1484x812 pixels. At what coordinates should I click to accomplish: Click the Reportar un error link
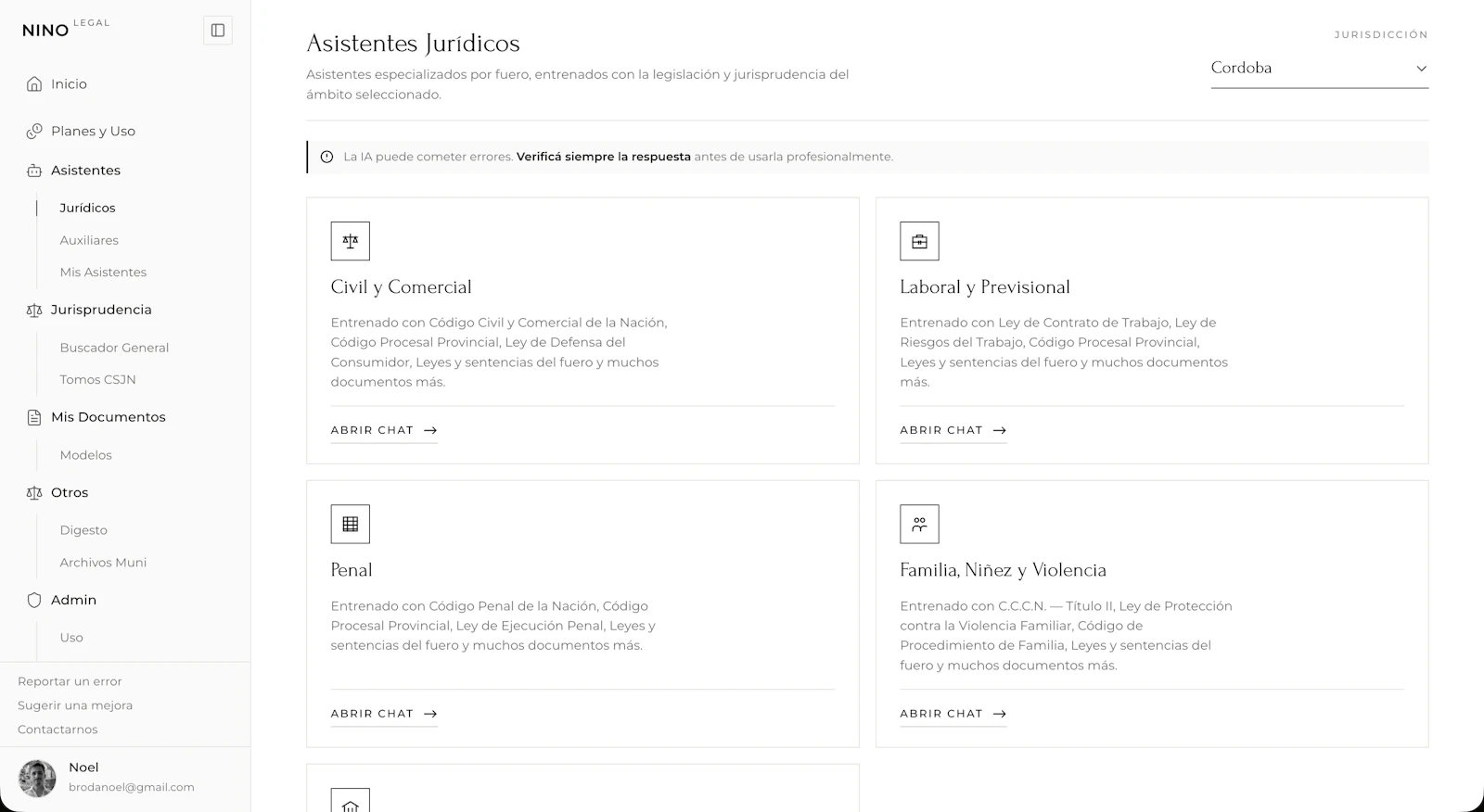tap(70, 681)
